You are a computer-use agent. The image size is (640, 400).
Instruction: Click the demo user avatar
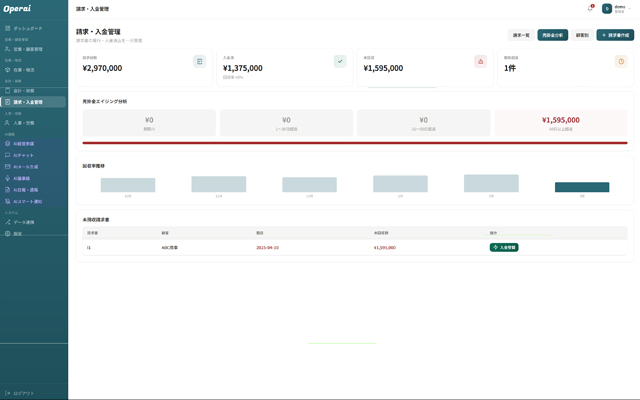pos(607,8)
